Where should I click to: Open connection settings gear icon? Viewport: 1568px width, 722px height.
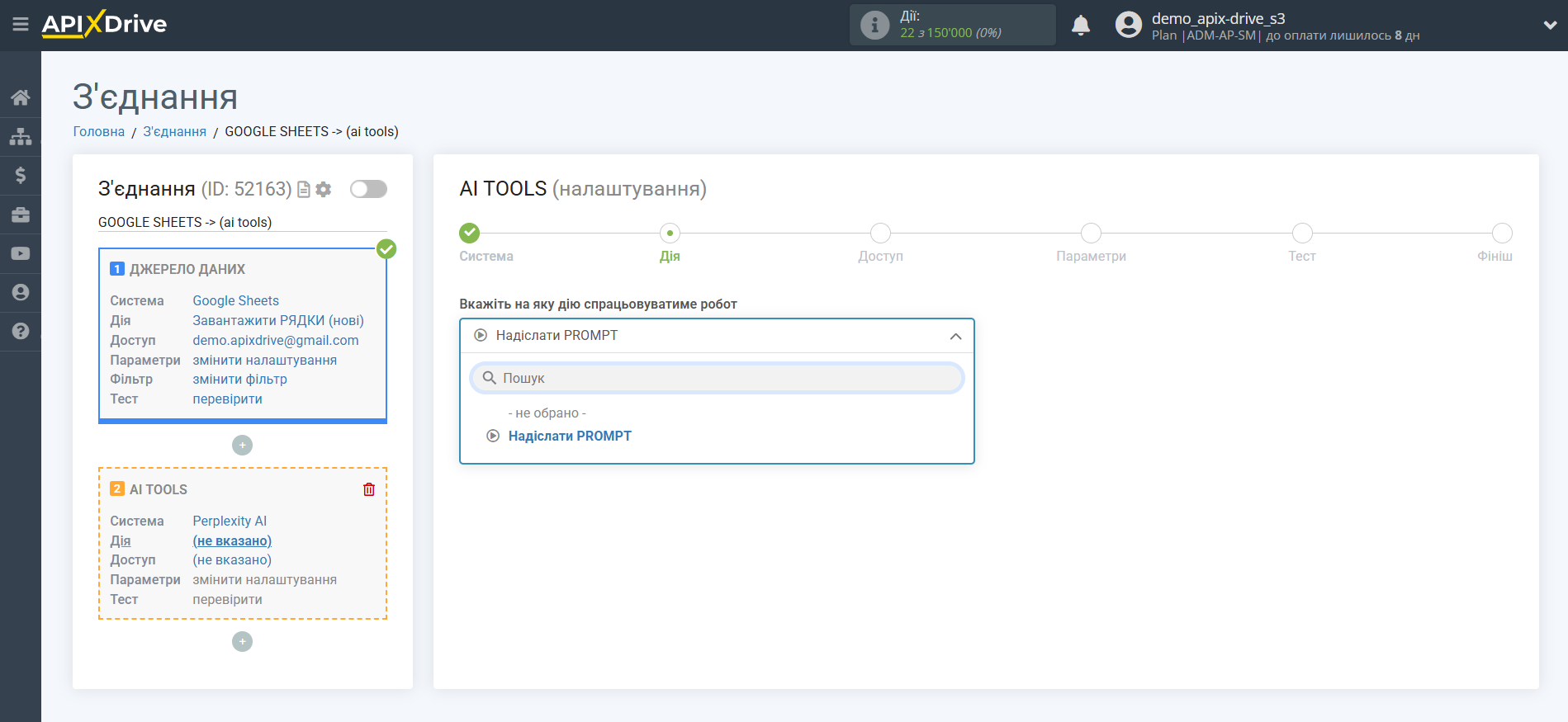click(324, 190)
